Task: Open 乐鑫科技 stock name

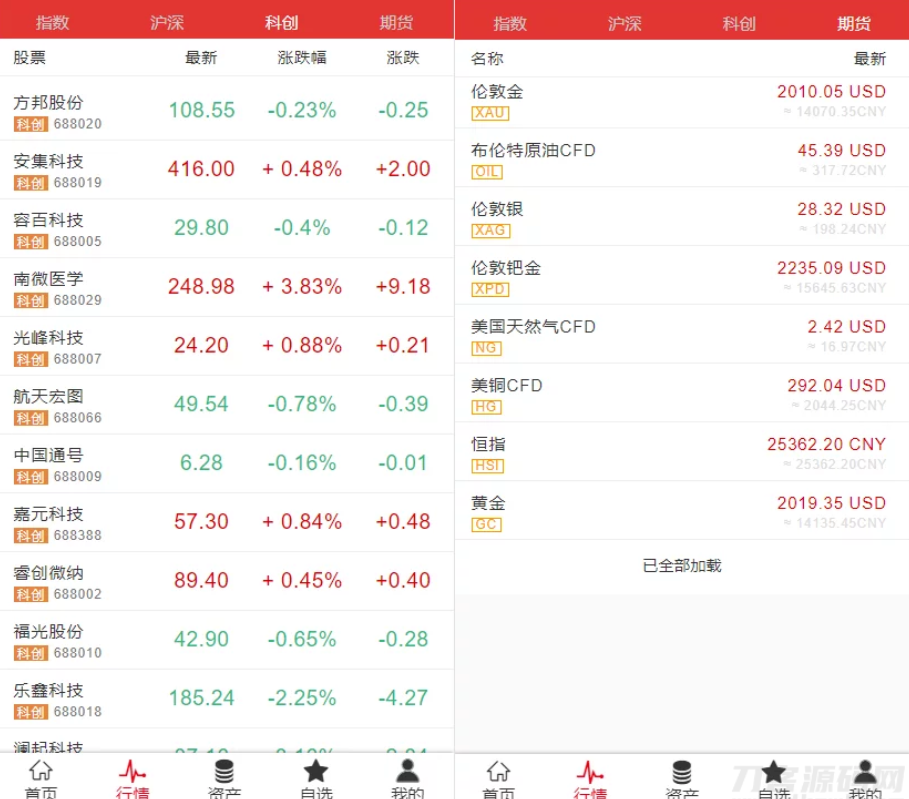Action: coord(48,691)
